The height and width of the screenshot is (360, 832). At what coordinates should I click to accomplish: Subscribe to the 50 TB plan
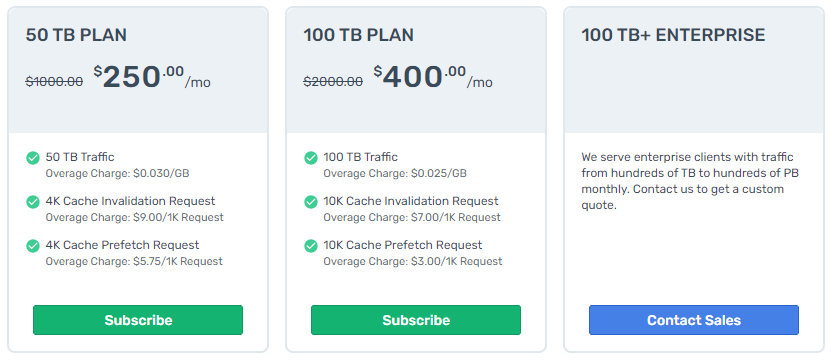pos(138,320)
